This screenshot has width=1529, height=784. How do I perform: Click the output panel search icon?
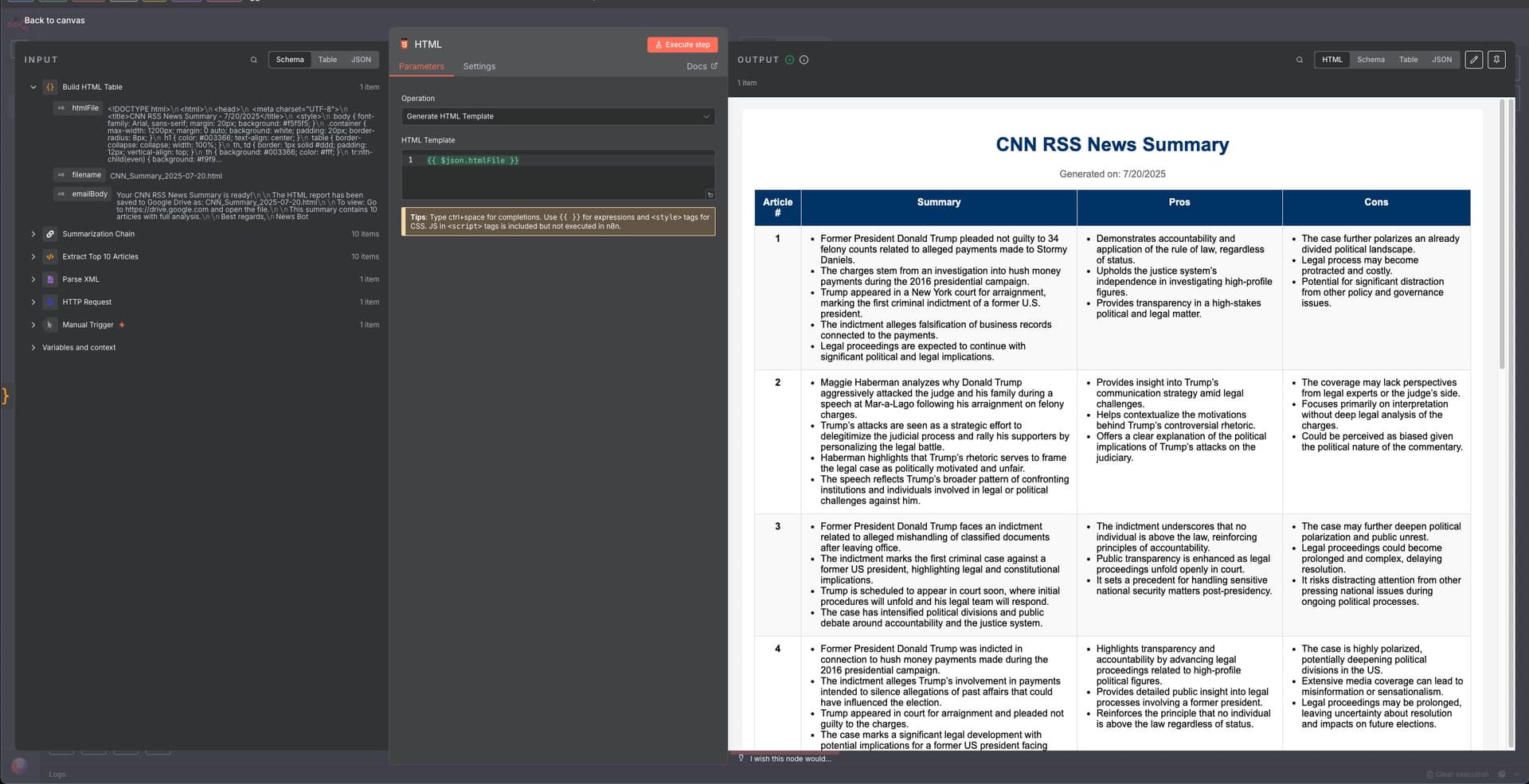[x=1300, y=60]
